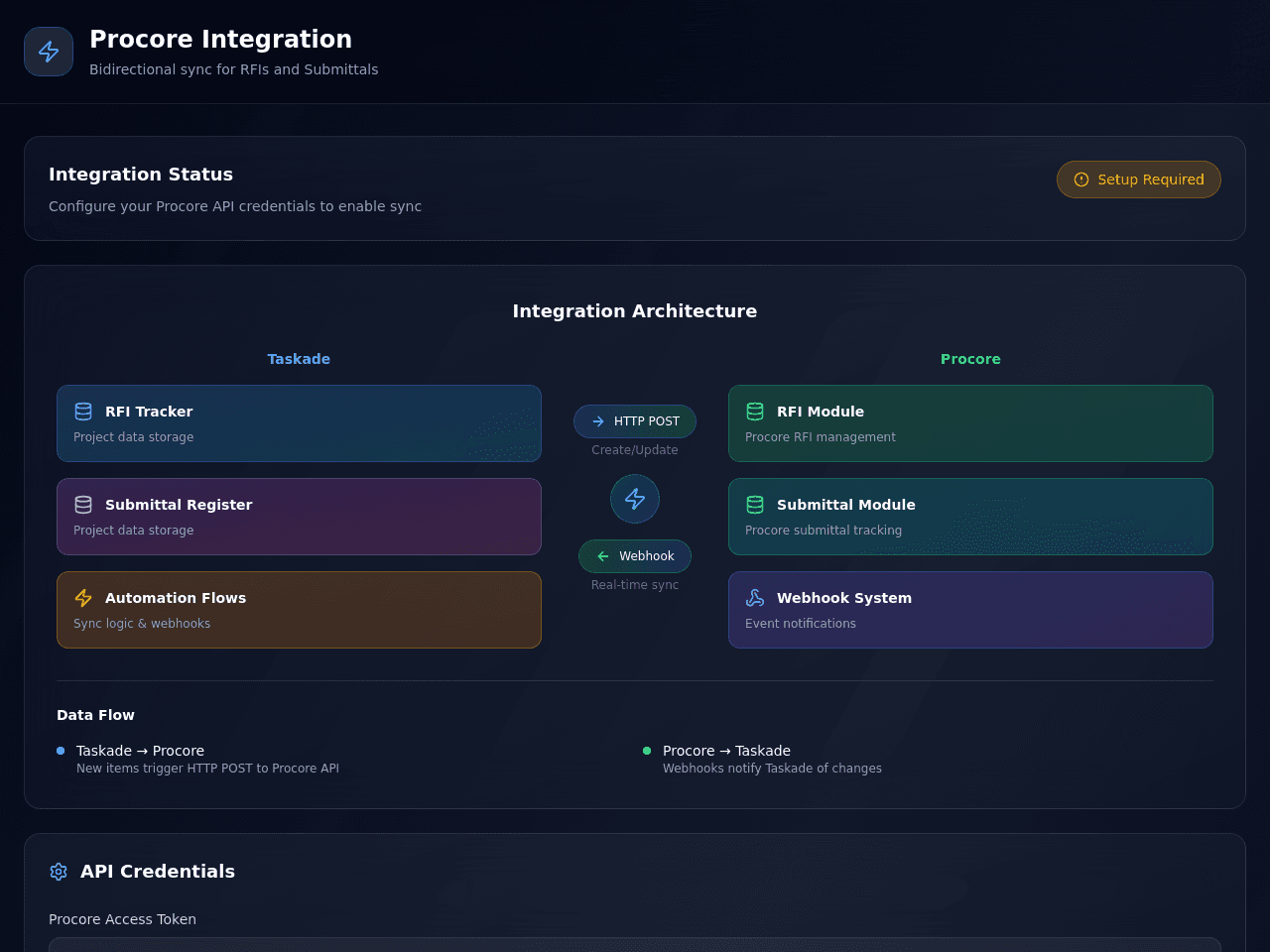Image resolution: width=1270 pixels, height=952 pixels.
Task: Click the API Credentials gear icon
Action: [x=59, y=872]
